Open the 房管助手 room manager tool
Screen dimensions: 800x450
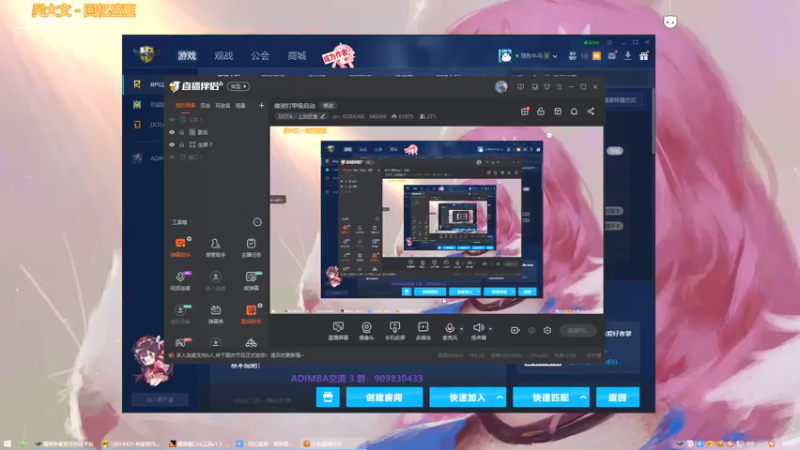tap(215, 247)
